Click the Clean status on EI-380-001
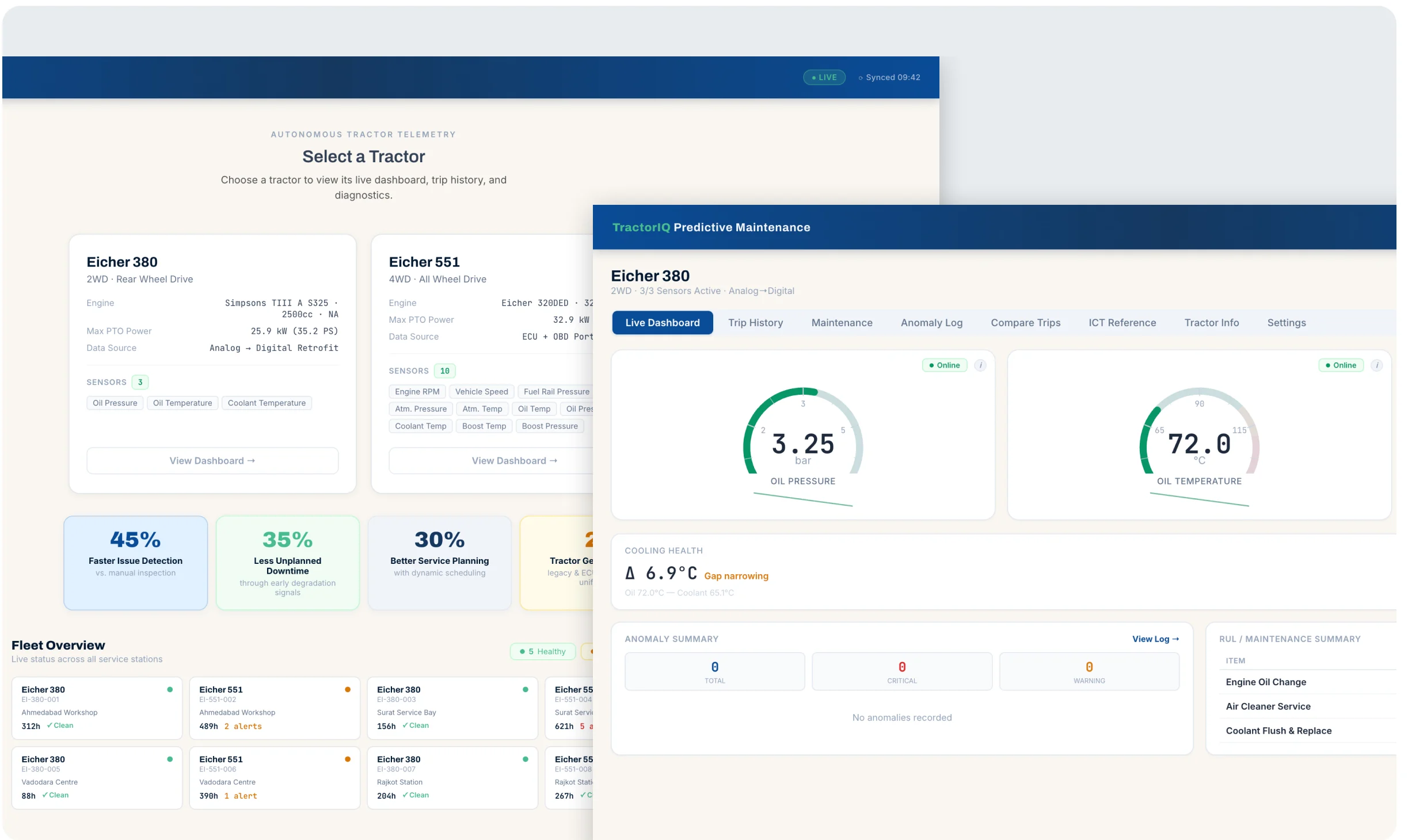The width and height of the screenshot is (1408, 840). click(60, 726)
